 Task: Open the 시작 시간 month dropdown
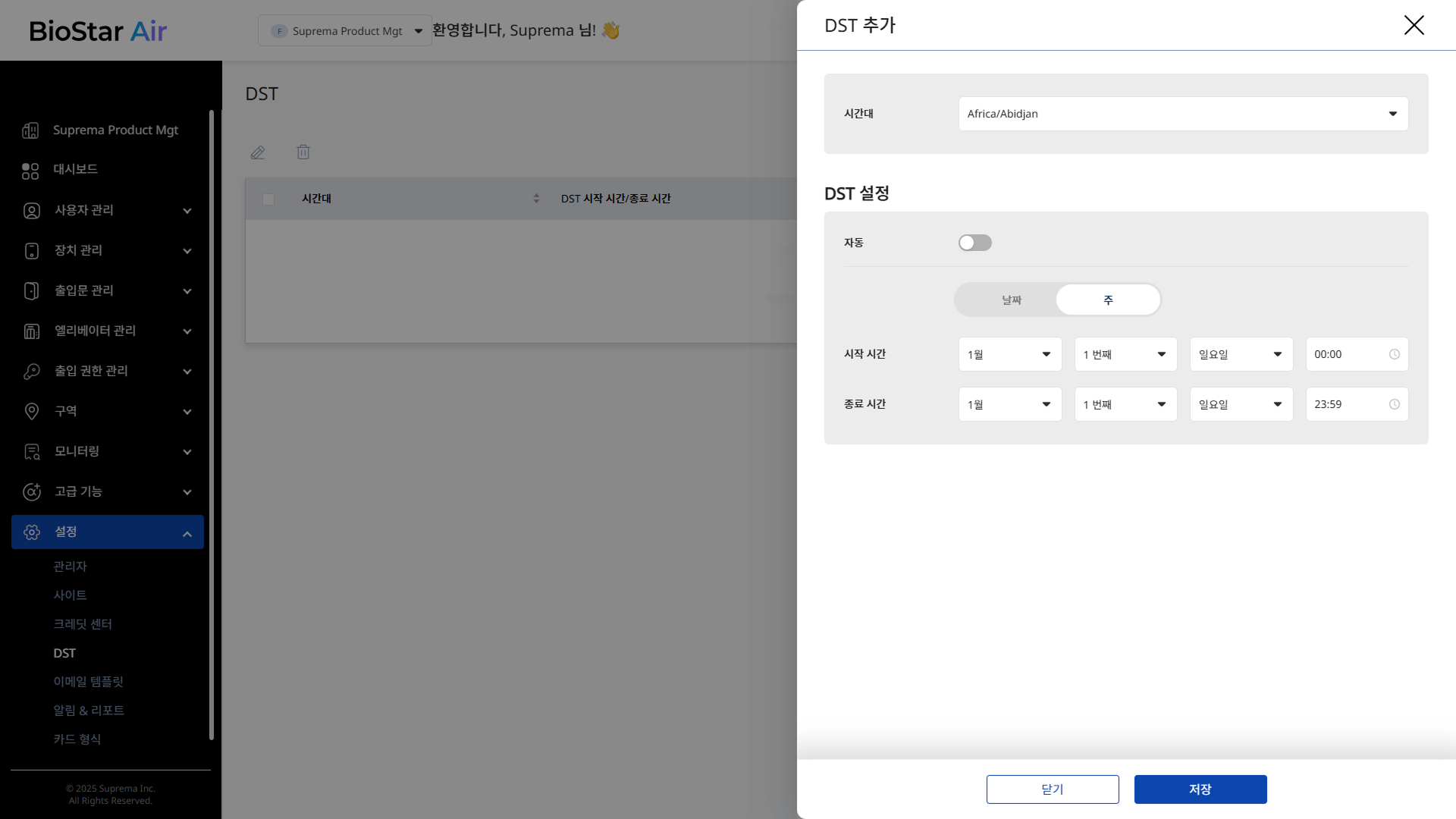pyautogui.click(x=1009, y=355)
